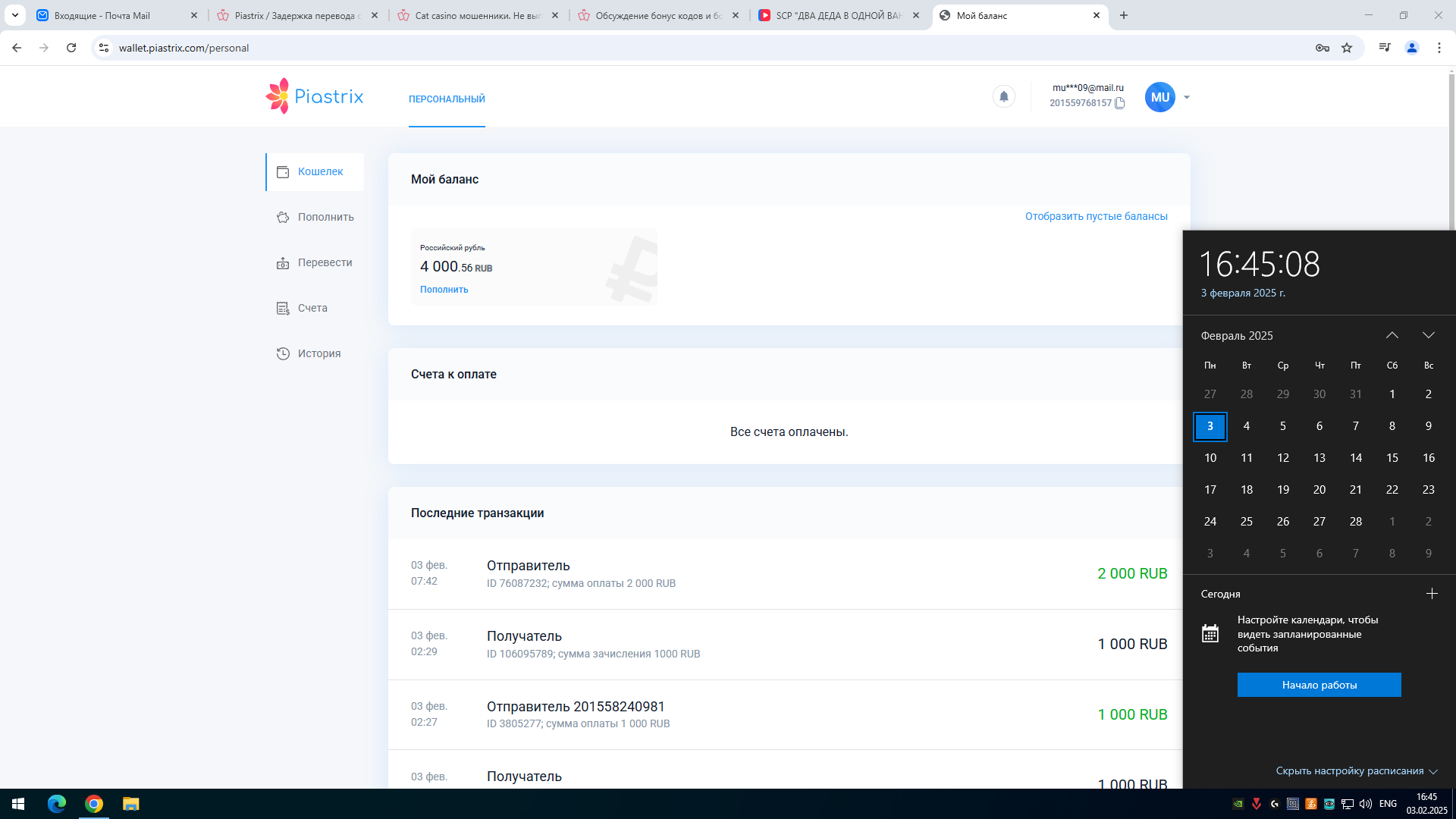Click the notification bell icon
This screenshot has width=1456, height=819.
click(1003, 96)
